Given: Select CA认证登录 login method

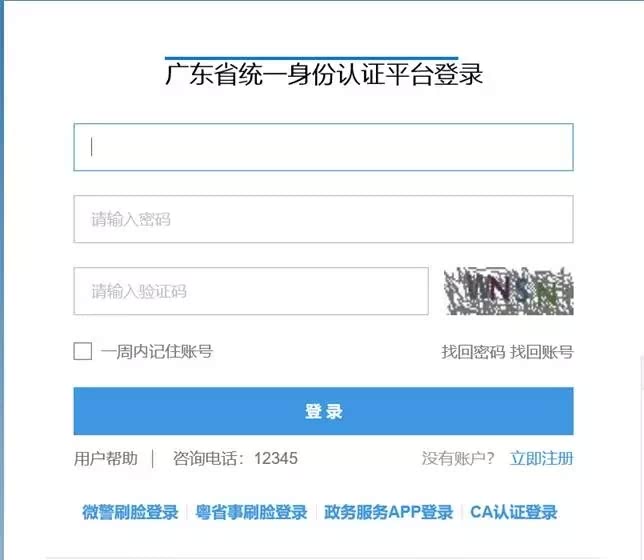Looking at the screenshot, I should click(514, 512).
